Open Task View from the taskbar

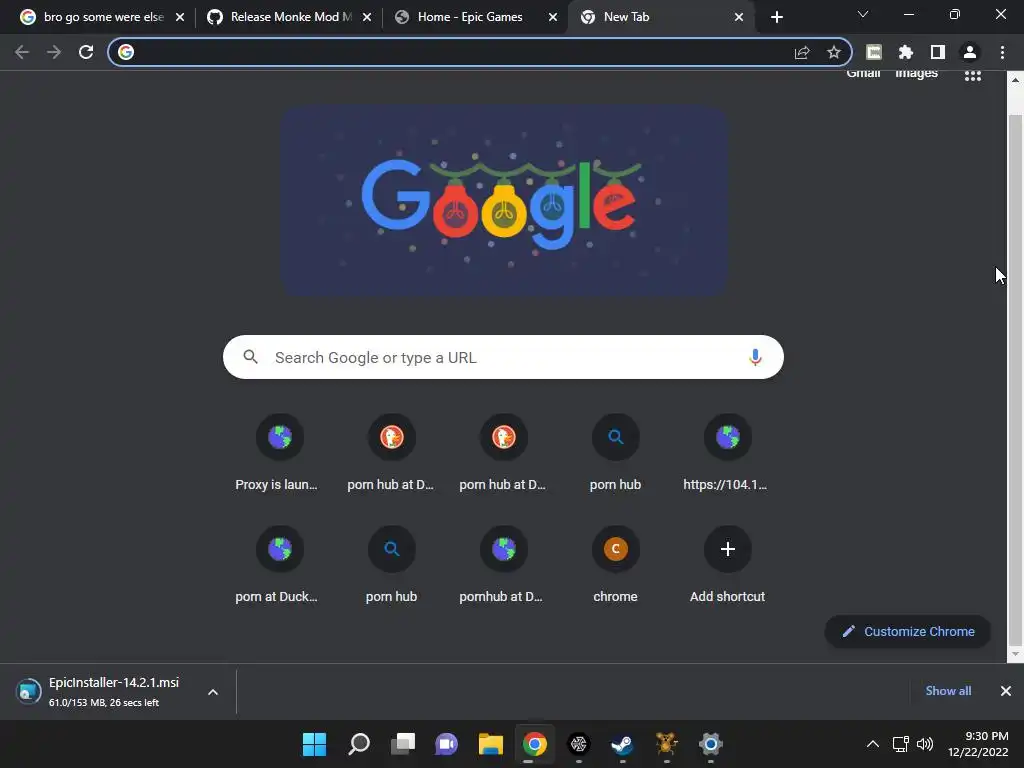click(402, 744)
